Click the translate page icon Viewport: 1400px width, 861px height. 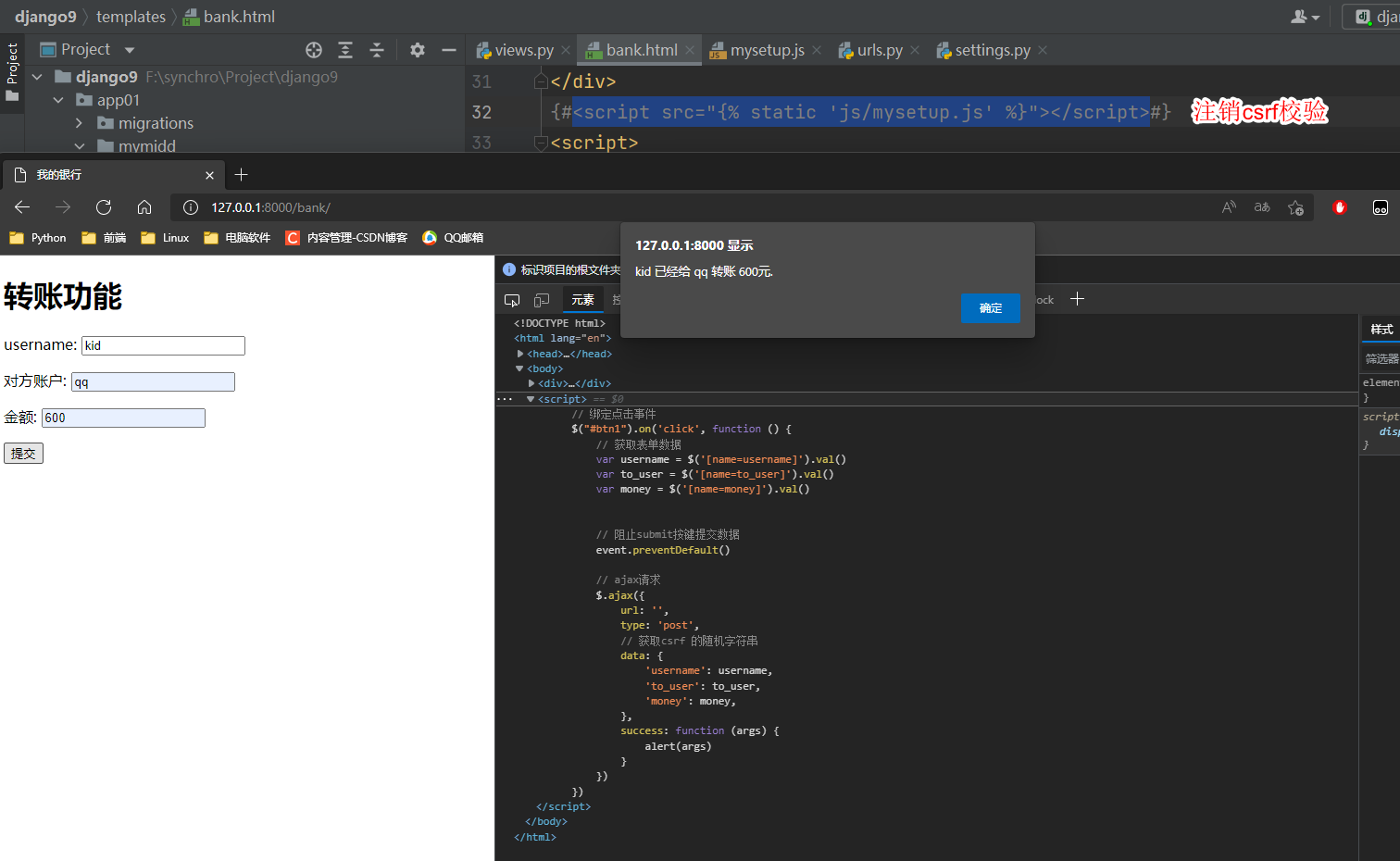(x=1262, y=207)
